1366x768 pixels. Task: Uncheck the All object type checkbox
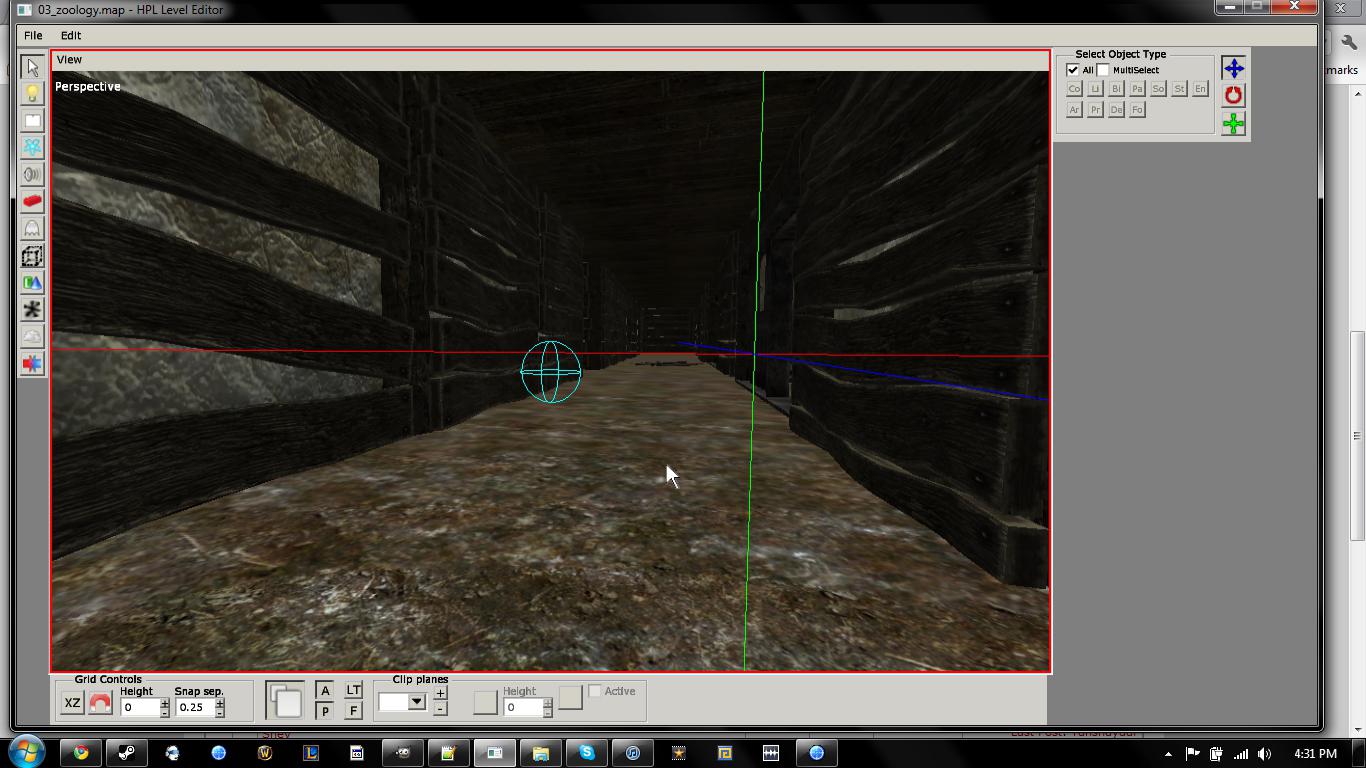click(x=1073, y=70)
